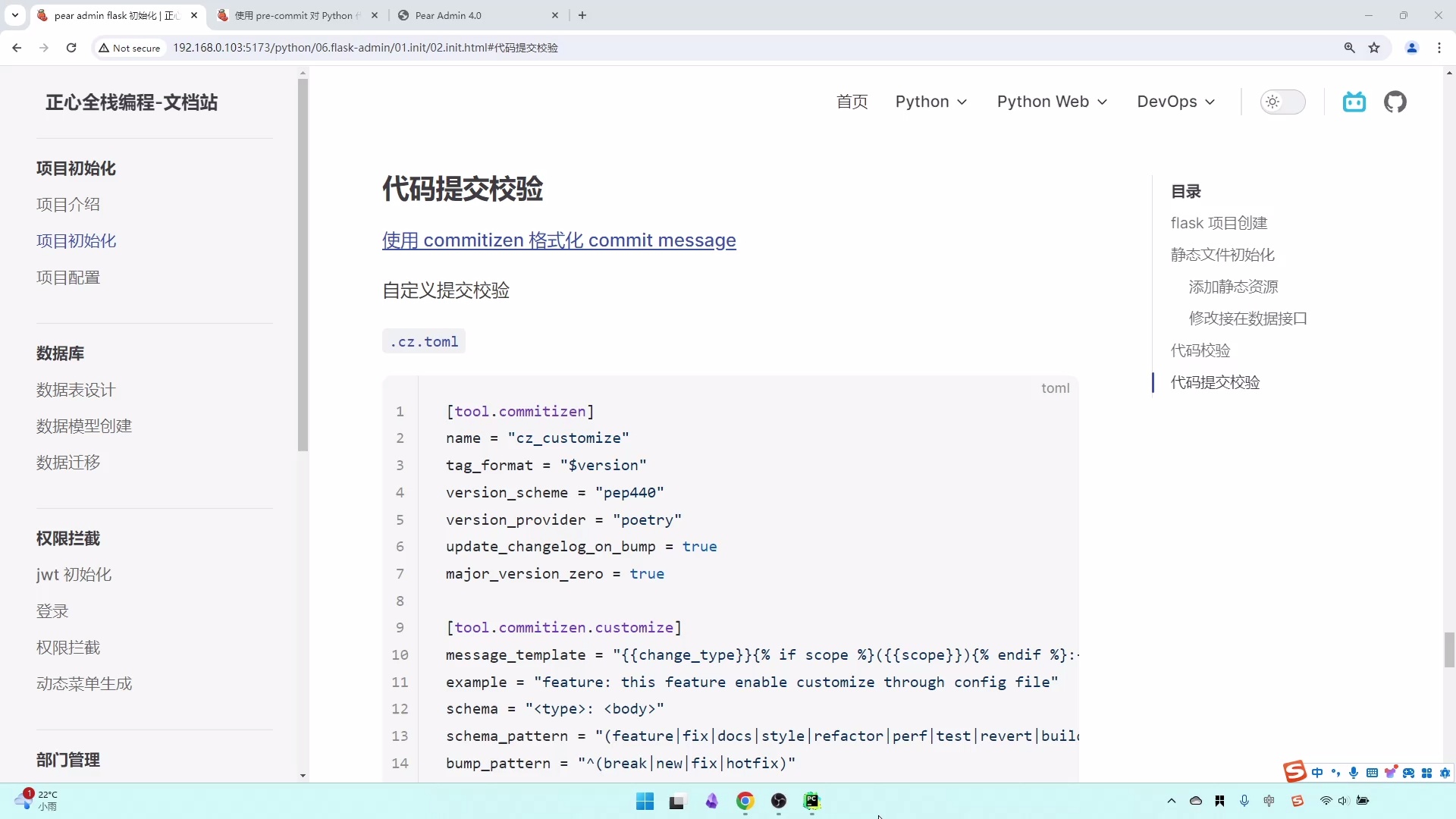Open the GitHub repository from the header
Viewport: 1456px width, 819px height.
(x=1395, y=102)
